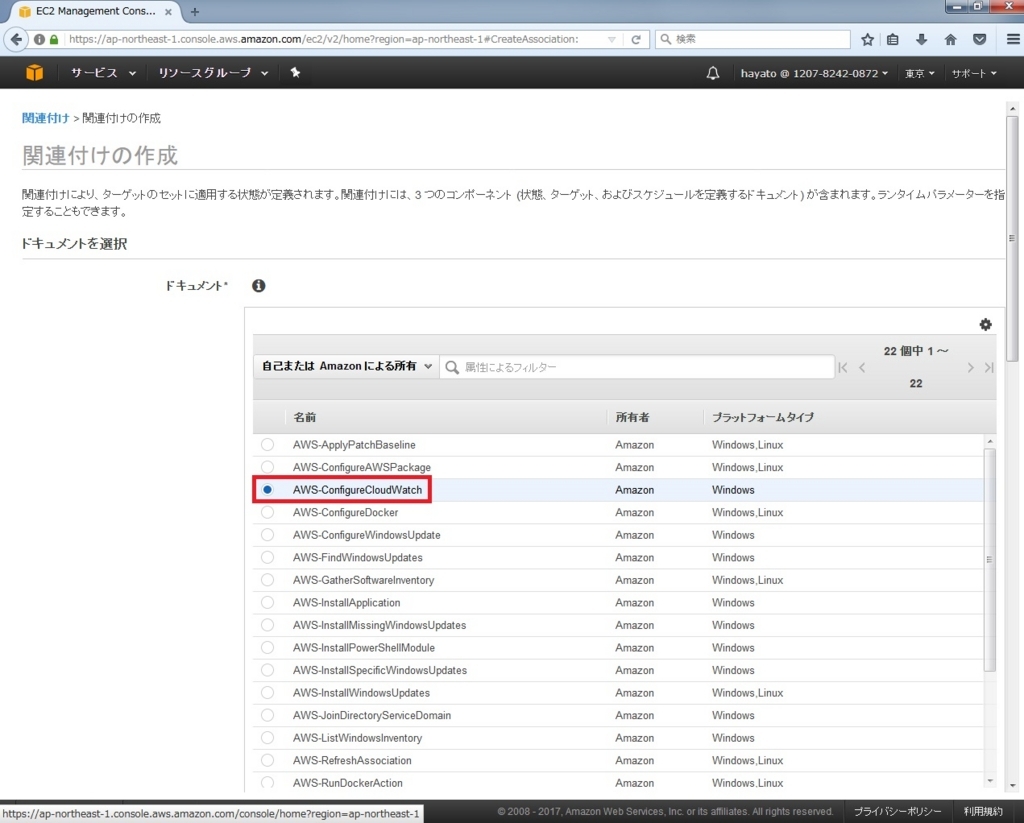Viewport: 1024px width, 823px height.
Task: Click the green padlock security icon
Action: click(54, 39)
